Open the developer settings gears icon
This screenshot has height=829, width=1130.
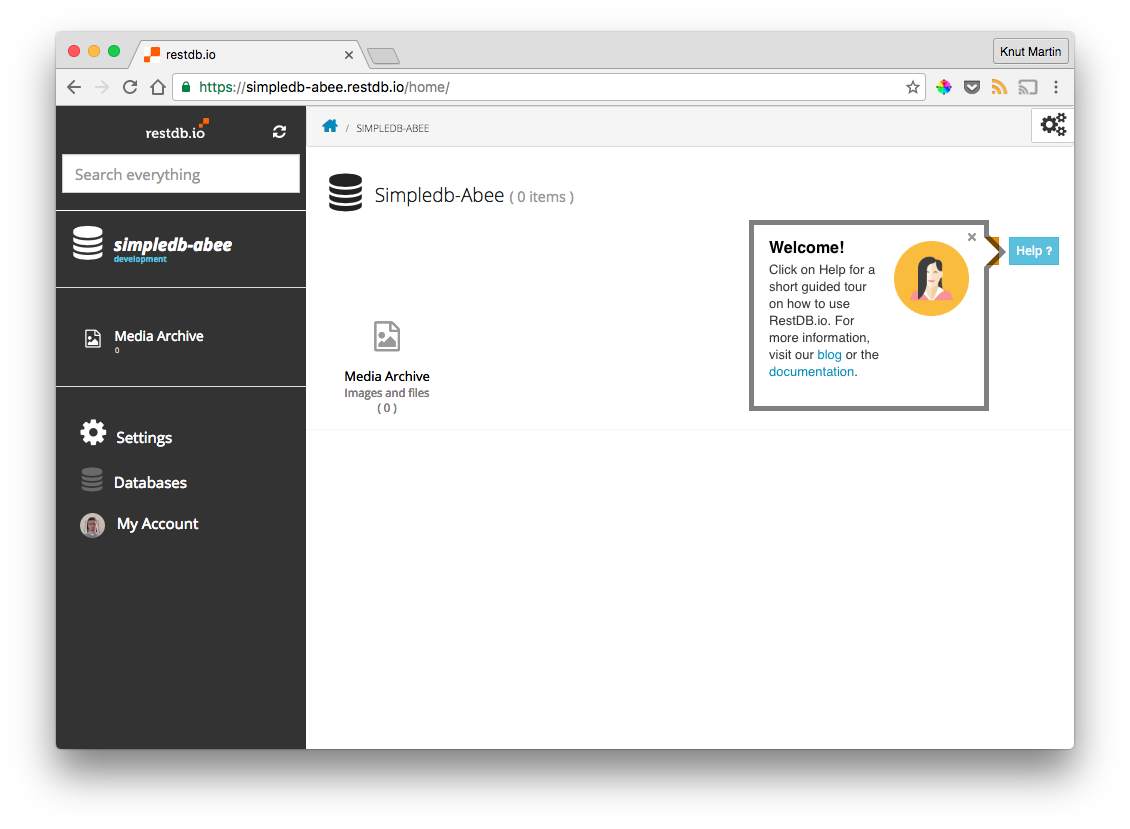(x=1053, y=125)
